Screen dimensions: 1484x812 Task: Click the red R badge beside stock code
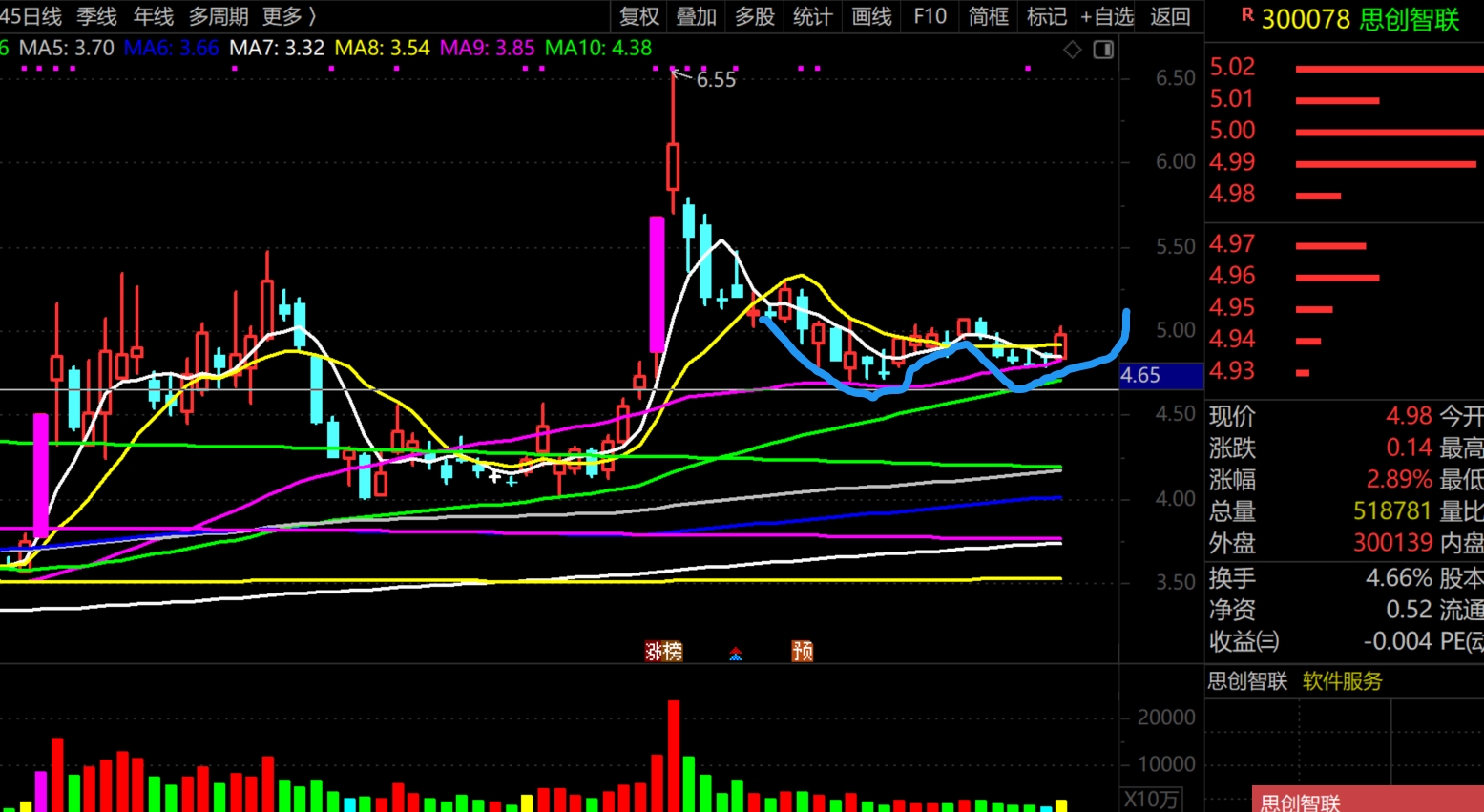pos(1246,15)
